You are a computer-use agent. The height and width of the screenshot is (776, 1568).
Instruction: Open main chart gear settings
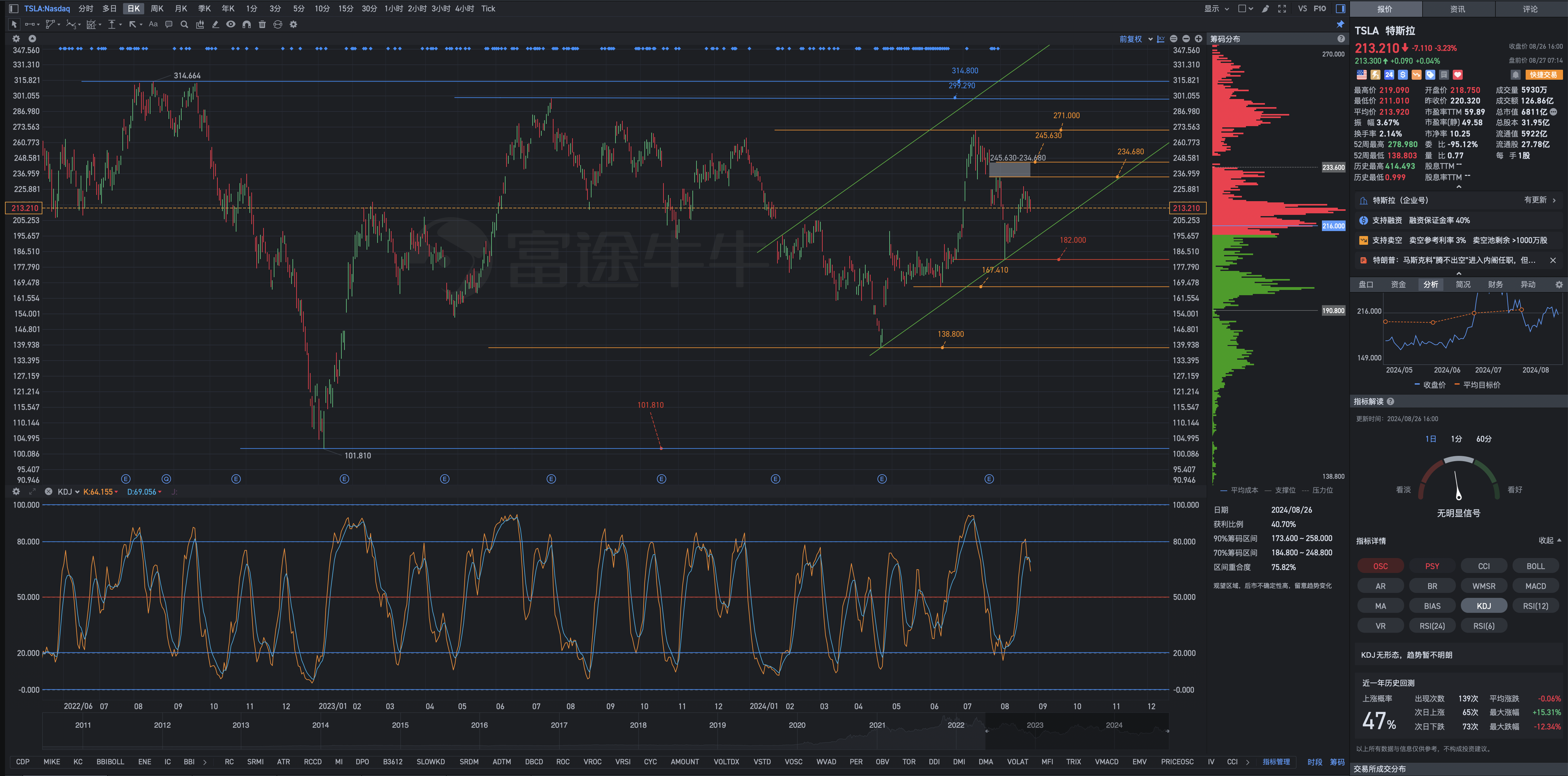click(x=17, y=38)
